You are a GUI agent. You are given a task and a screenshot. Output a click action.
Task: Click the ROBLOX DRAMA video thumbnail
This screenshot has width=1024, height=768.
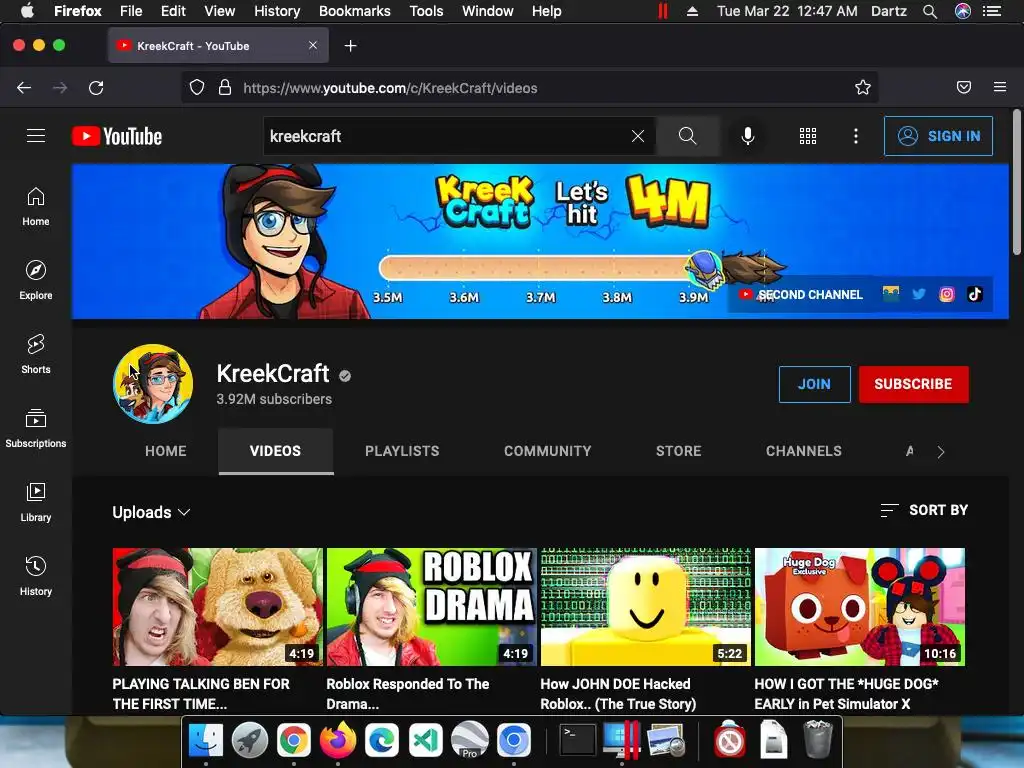pyautogui.click(x=432, y=607)
